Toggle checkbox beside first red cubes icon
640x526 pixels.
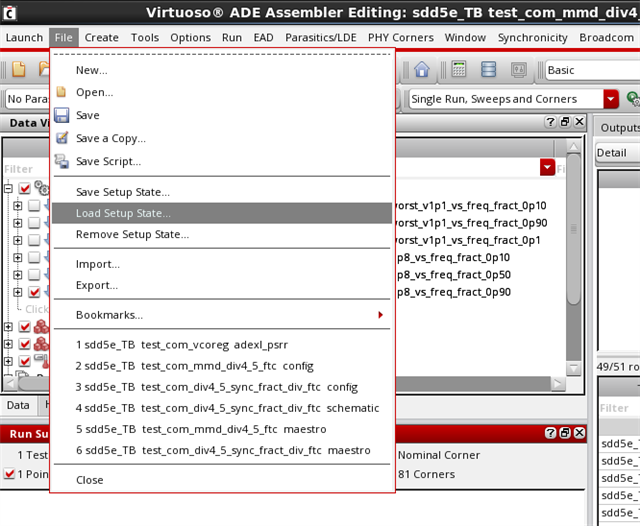pyautogui.click(x=25, y=326)
